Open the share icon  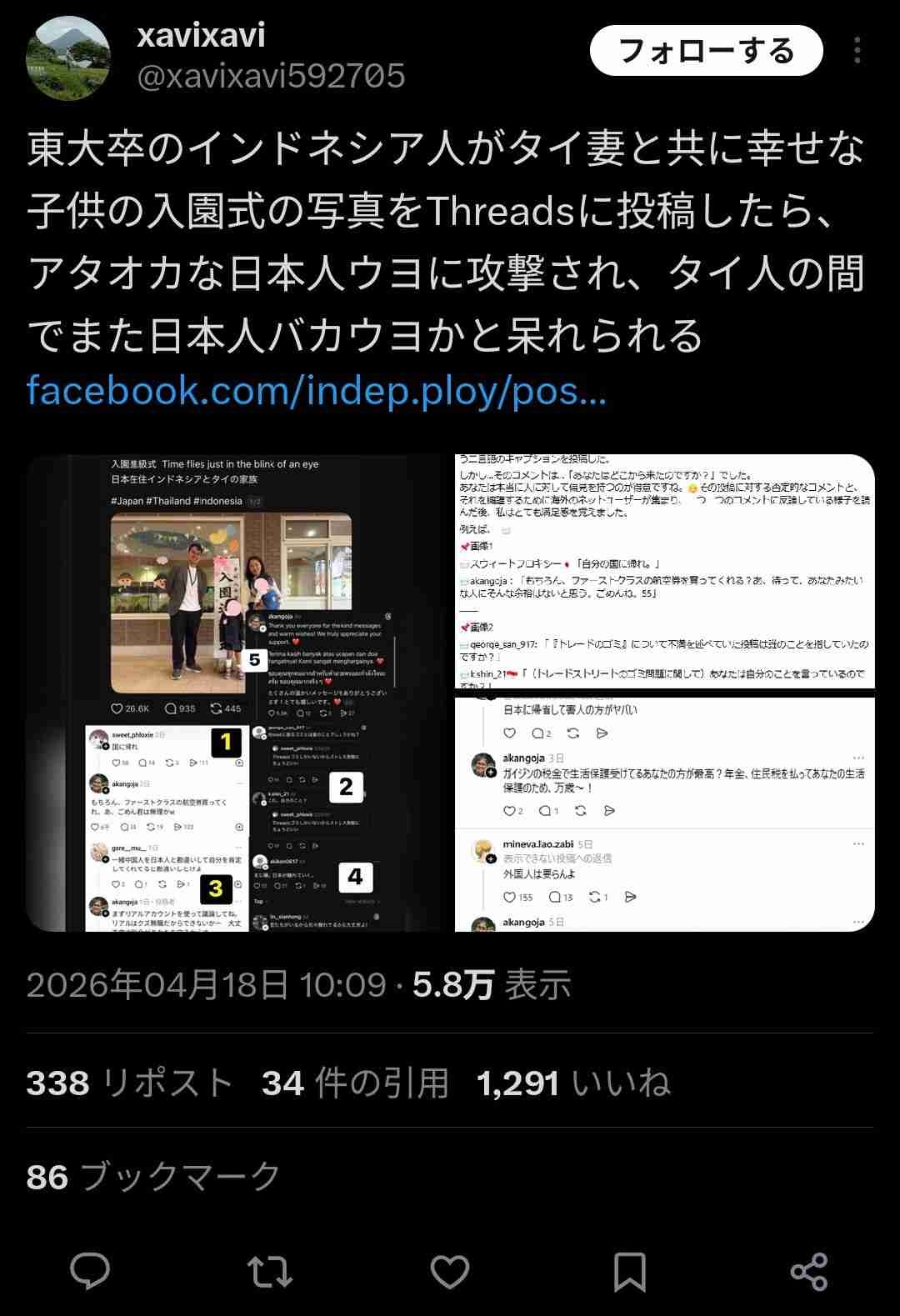click(x=808, y=1272)
